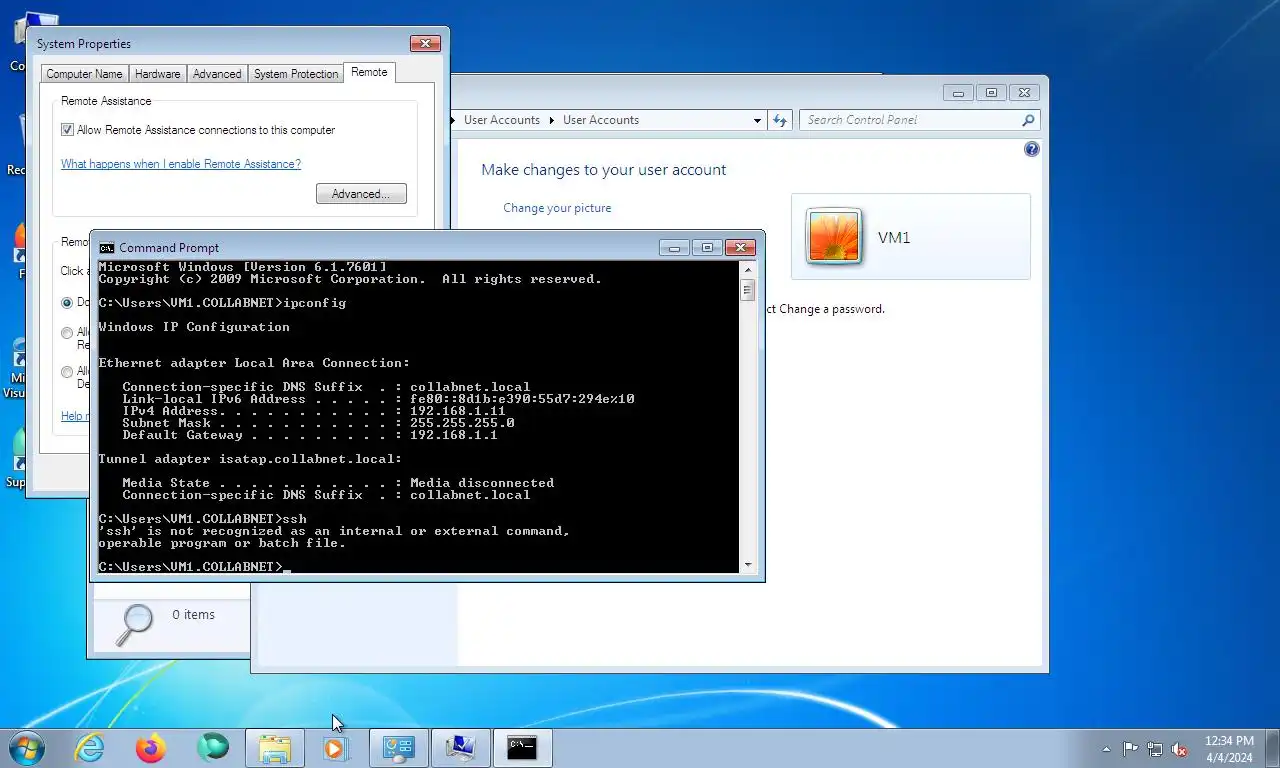
Task: Open Control Panel help question mark icon
Action: pos(1032,149)
